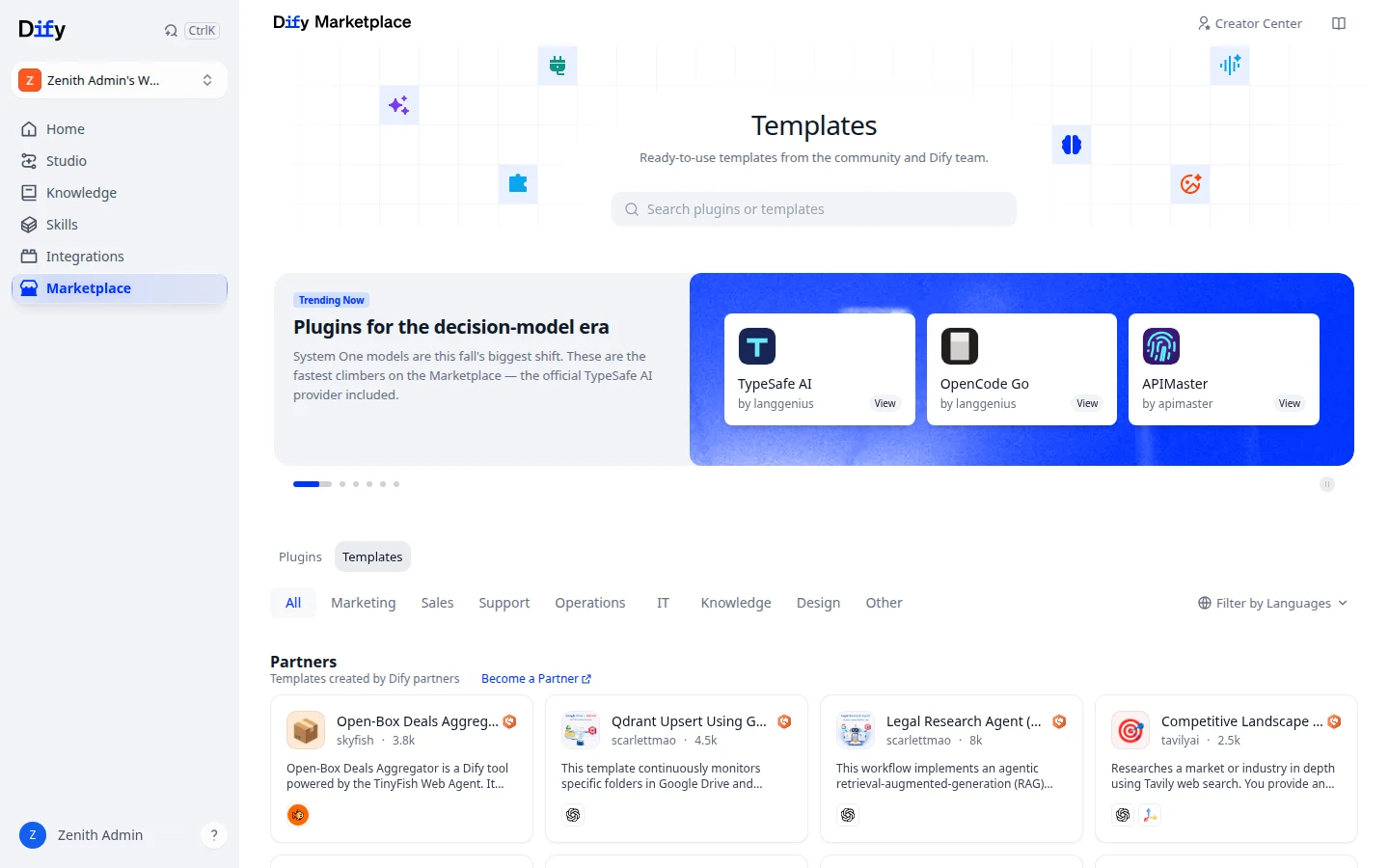The height and width of the screenshot is (868, 1389).
Task: Open the Filter by Languages dropdown
Action: (1272, 603)
